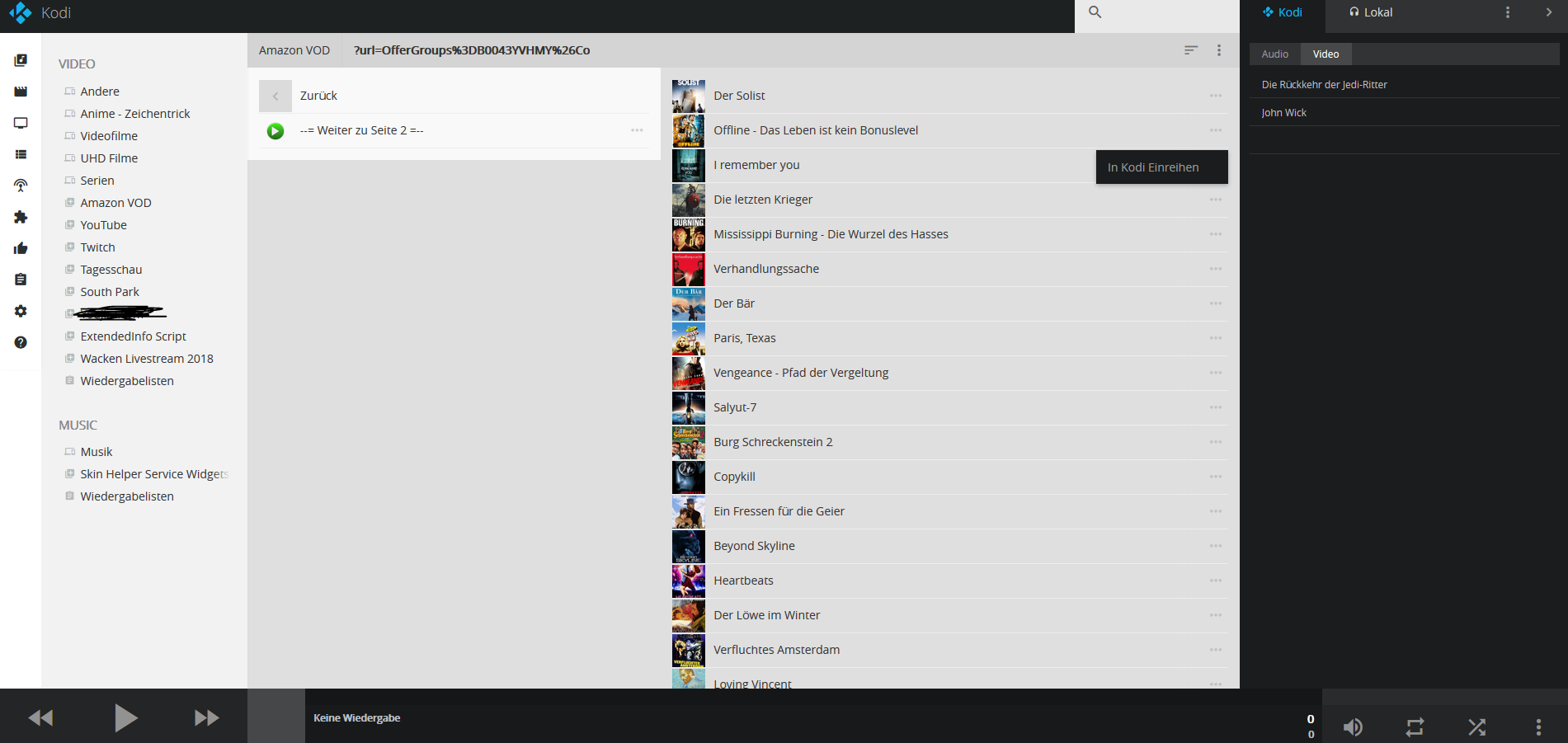1568x743 pixels.
Task: Click the Mississippi Burning poster thumbnail
Action: tap(689, 234)
